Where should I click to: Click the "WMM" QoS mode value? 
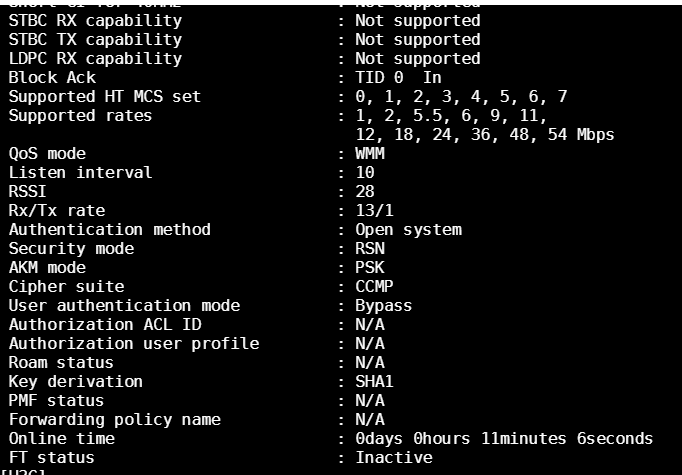(370, 153)
